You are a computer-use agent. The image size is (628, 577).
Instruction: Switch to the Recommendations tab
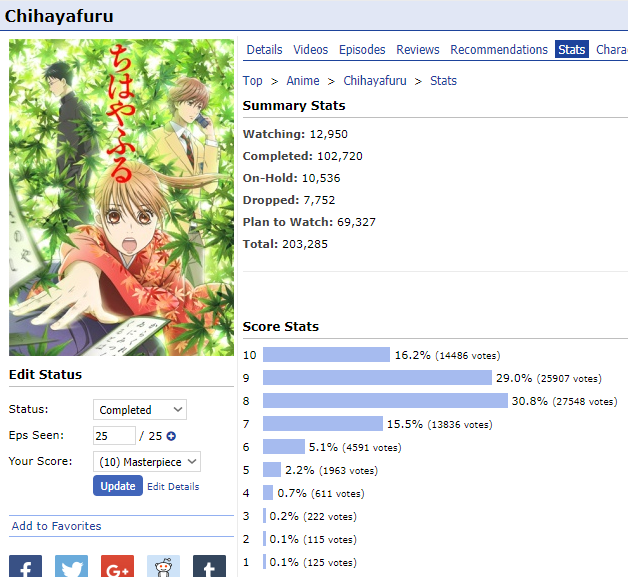499,50
